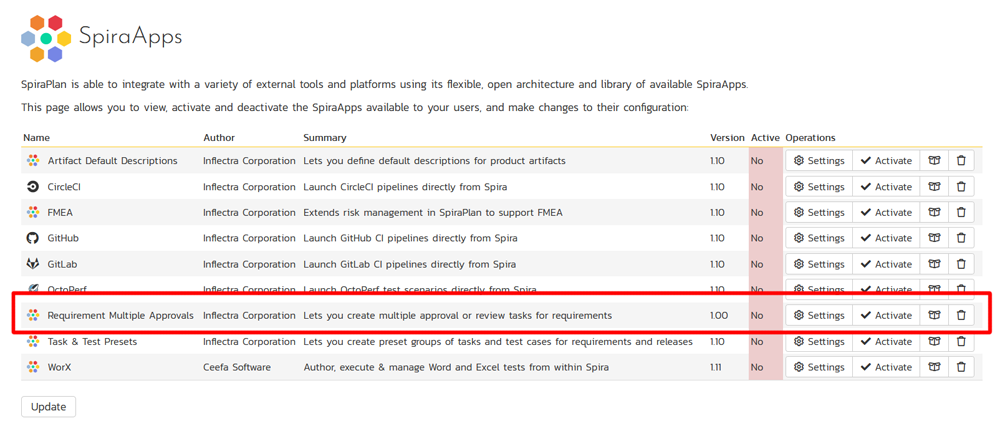Activate the GitHub SpiraApp
The height and width of the screenshot is (436, 1000).
tap(886, 239)
